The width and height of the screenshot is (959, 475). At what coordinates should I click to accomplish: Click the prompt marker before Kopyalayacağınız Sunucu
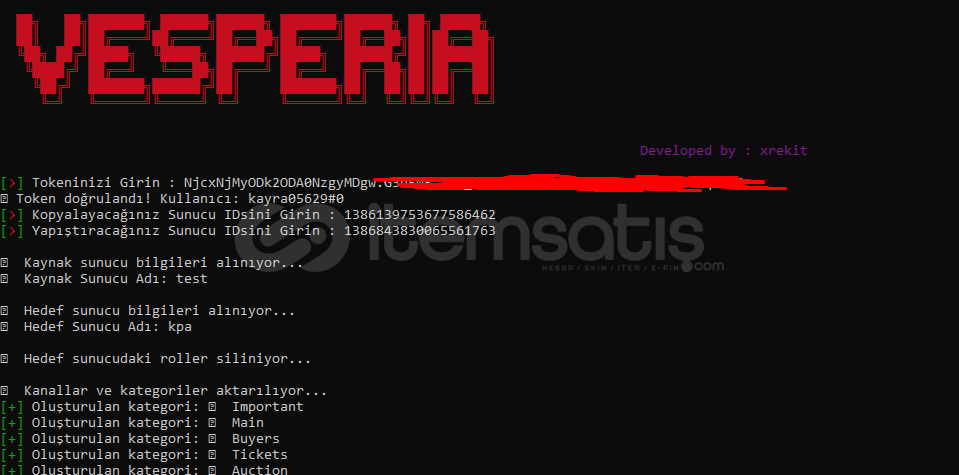tap(12, 215)
